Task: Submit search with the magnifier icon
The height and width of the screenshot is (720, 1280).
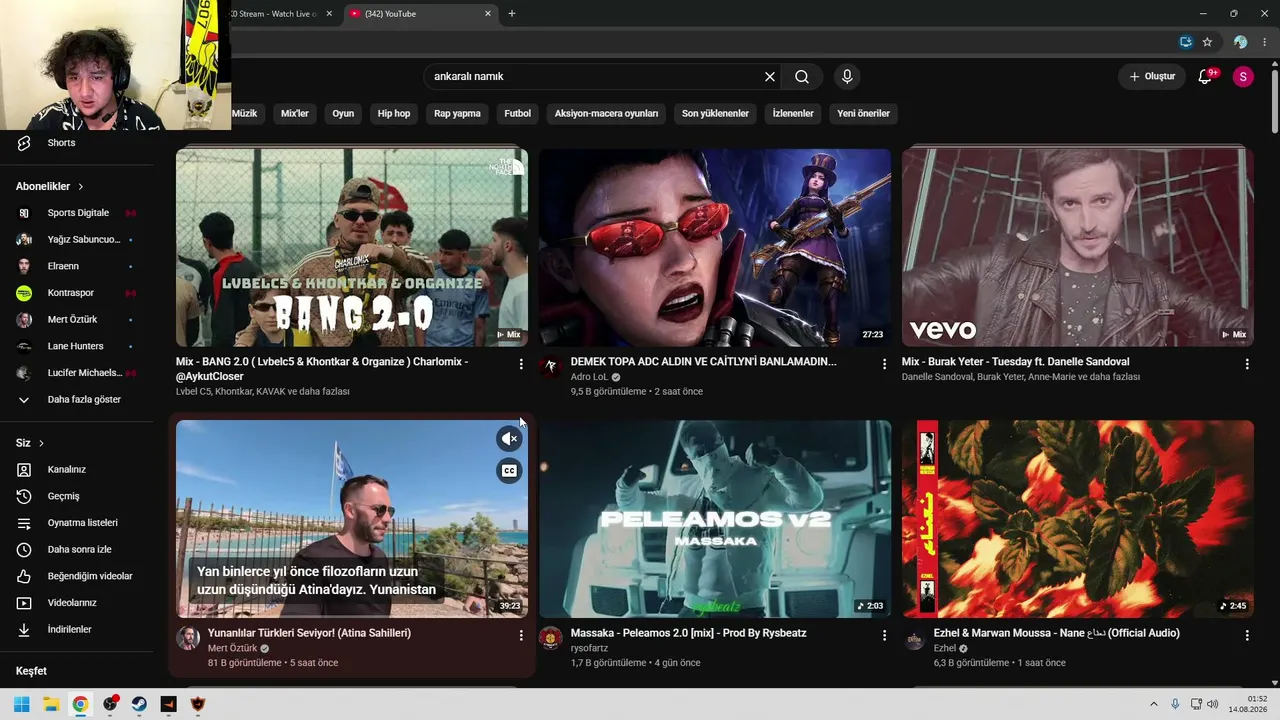Action: click(802, 77)
